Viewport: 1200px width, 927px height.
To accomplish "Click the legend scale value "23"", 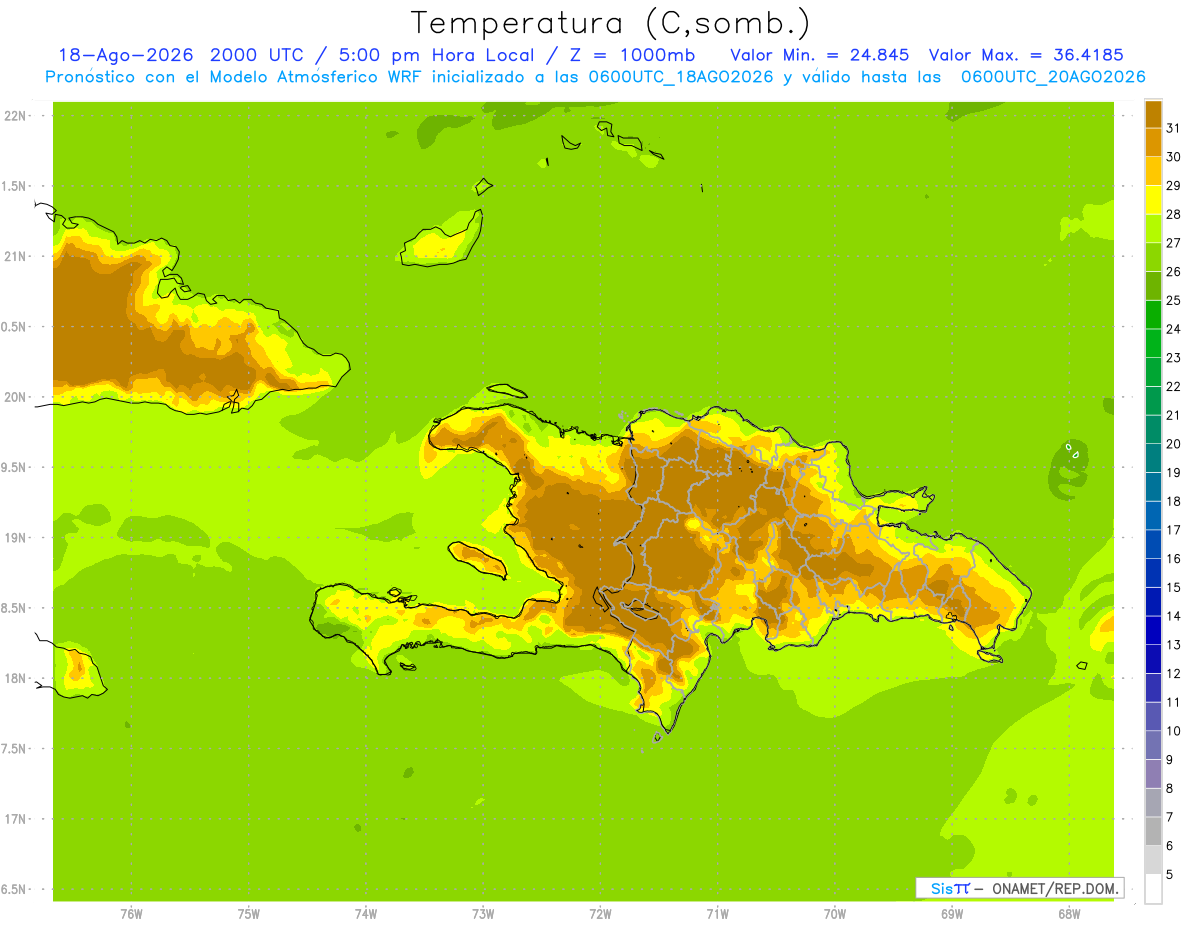I will click(1173, 358).
